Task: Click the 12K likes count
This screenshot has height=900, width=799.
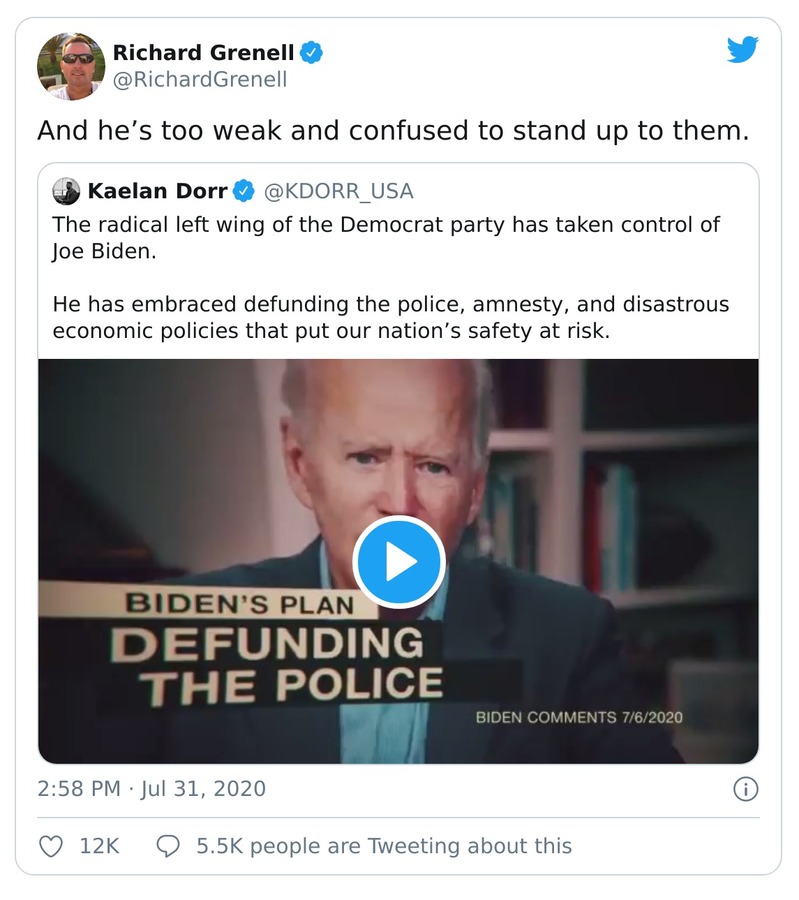Action: point(99,846)
